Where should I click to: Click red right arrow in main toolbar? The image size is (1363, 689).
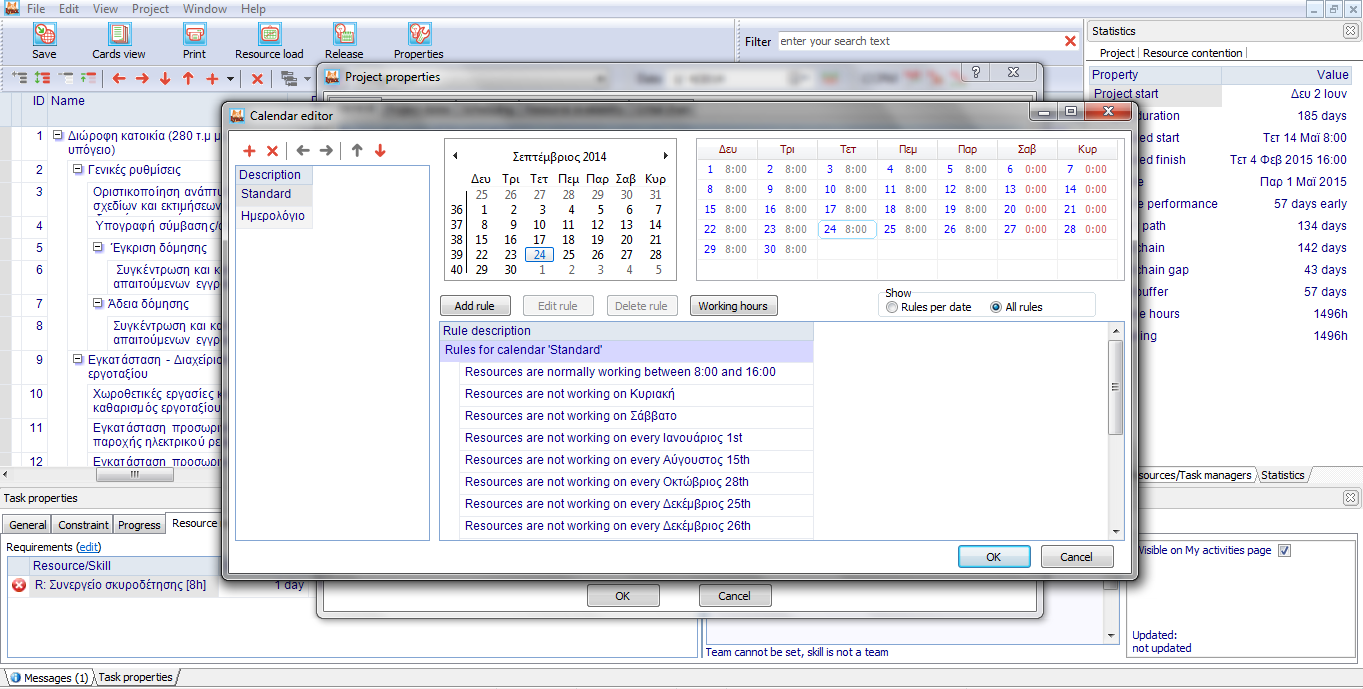(x=142, y=78)
